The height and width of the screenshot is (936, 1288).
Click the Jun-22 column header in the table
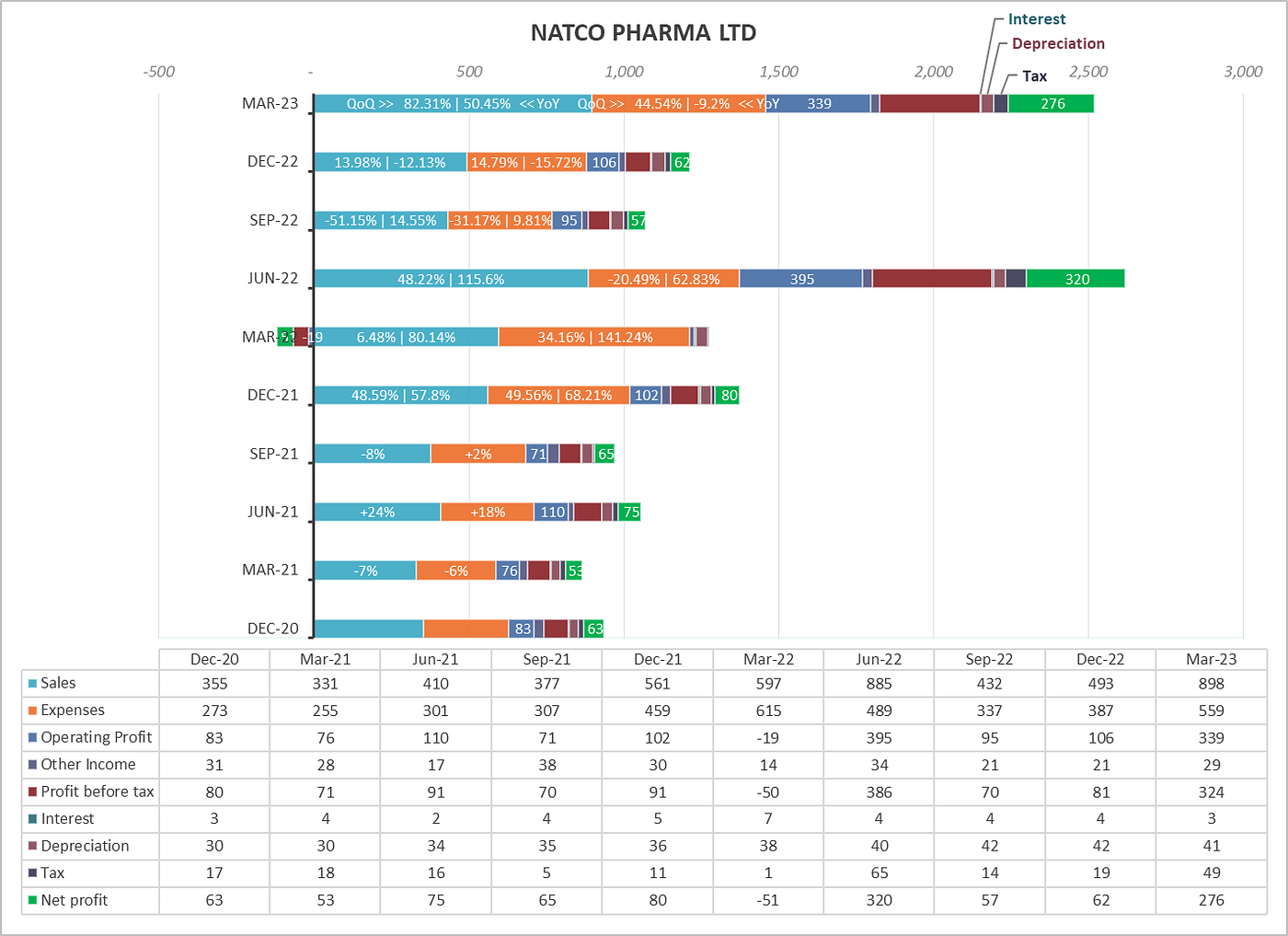pos(880,659)
